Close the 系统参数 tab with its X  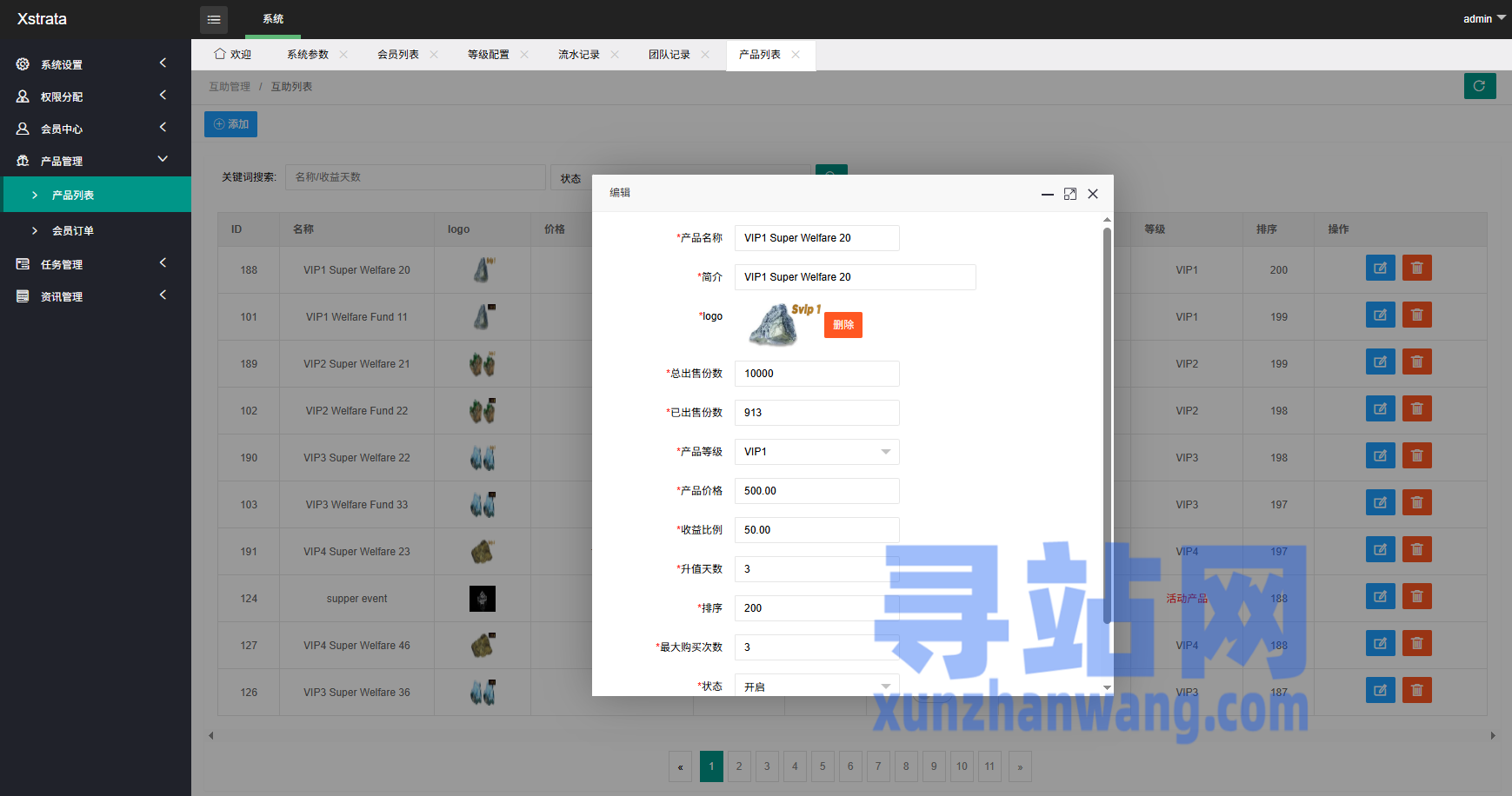343,55
